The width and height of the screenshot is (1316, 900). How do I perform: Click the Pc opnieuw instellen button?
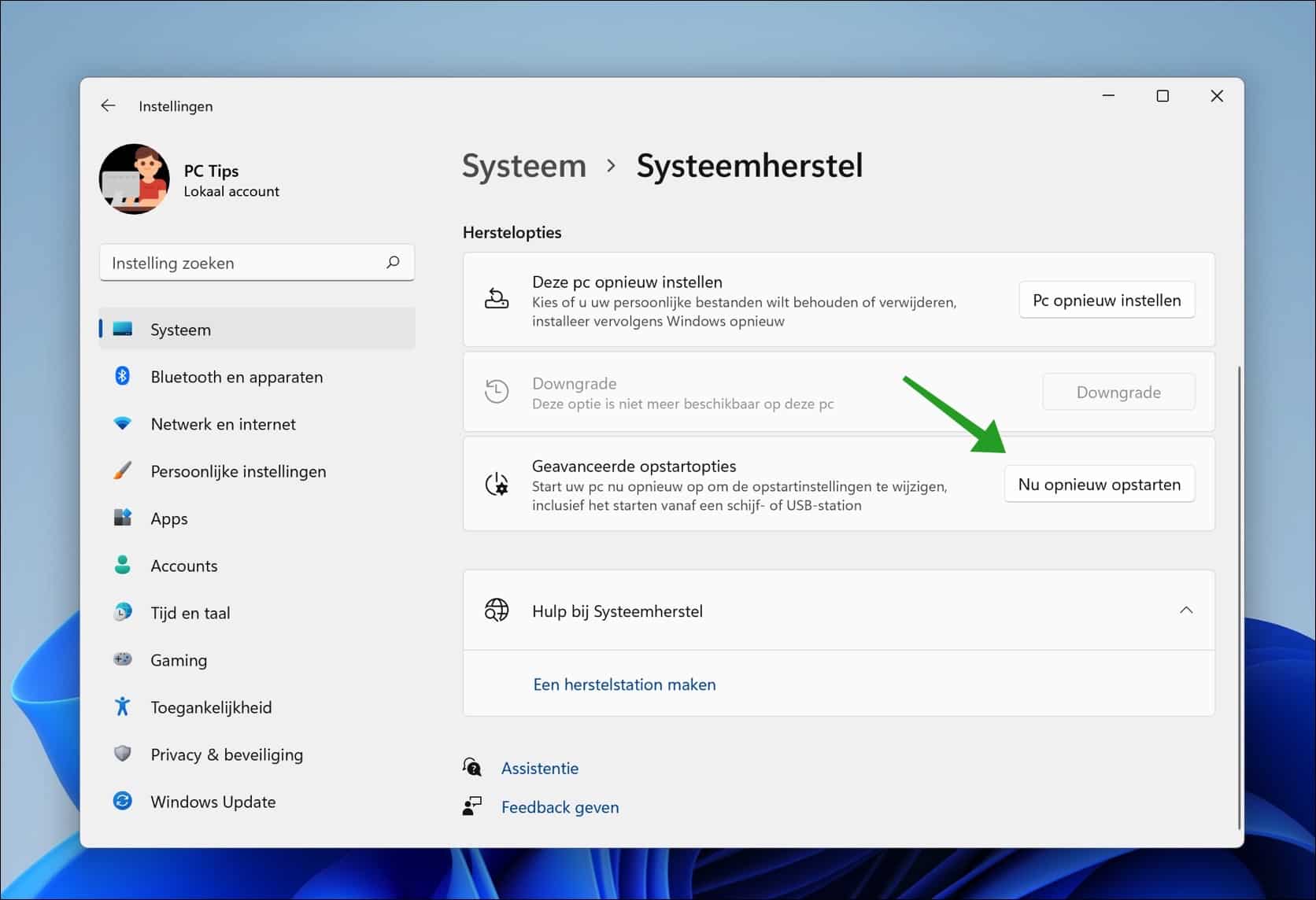[1107, 300]
